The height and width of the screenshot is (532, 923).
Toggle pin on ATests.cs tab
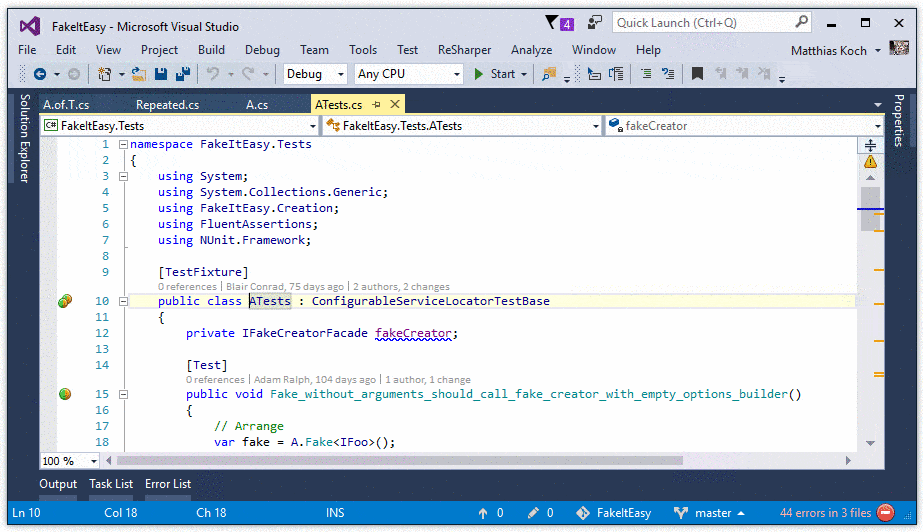(x=377, y=105)
